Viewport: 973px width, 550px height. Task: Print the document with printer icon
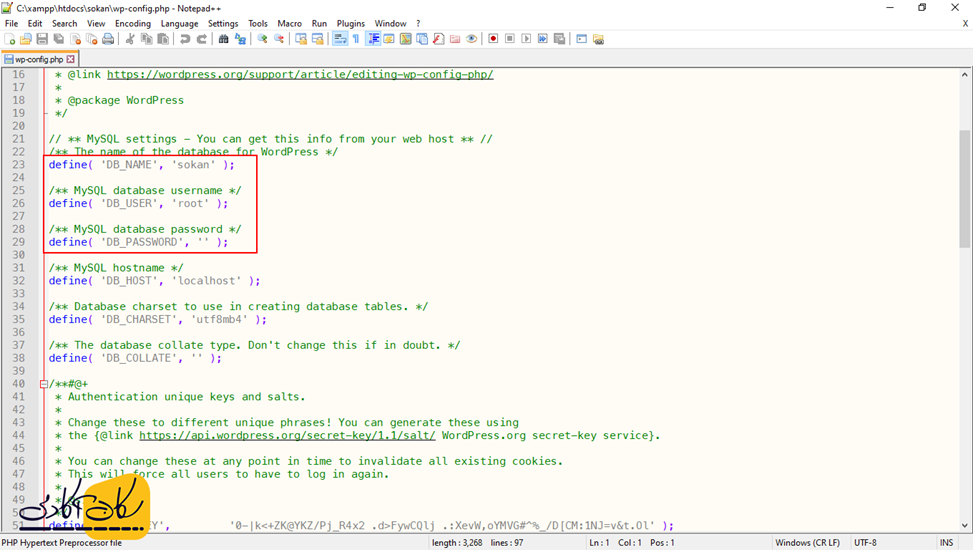pyautogui.click(x=108, y=39)
